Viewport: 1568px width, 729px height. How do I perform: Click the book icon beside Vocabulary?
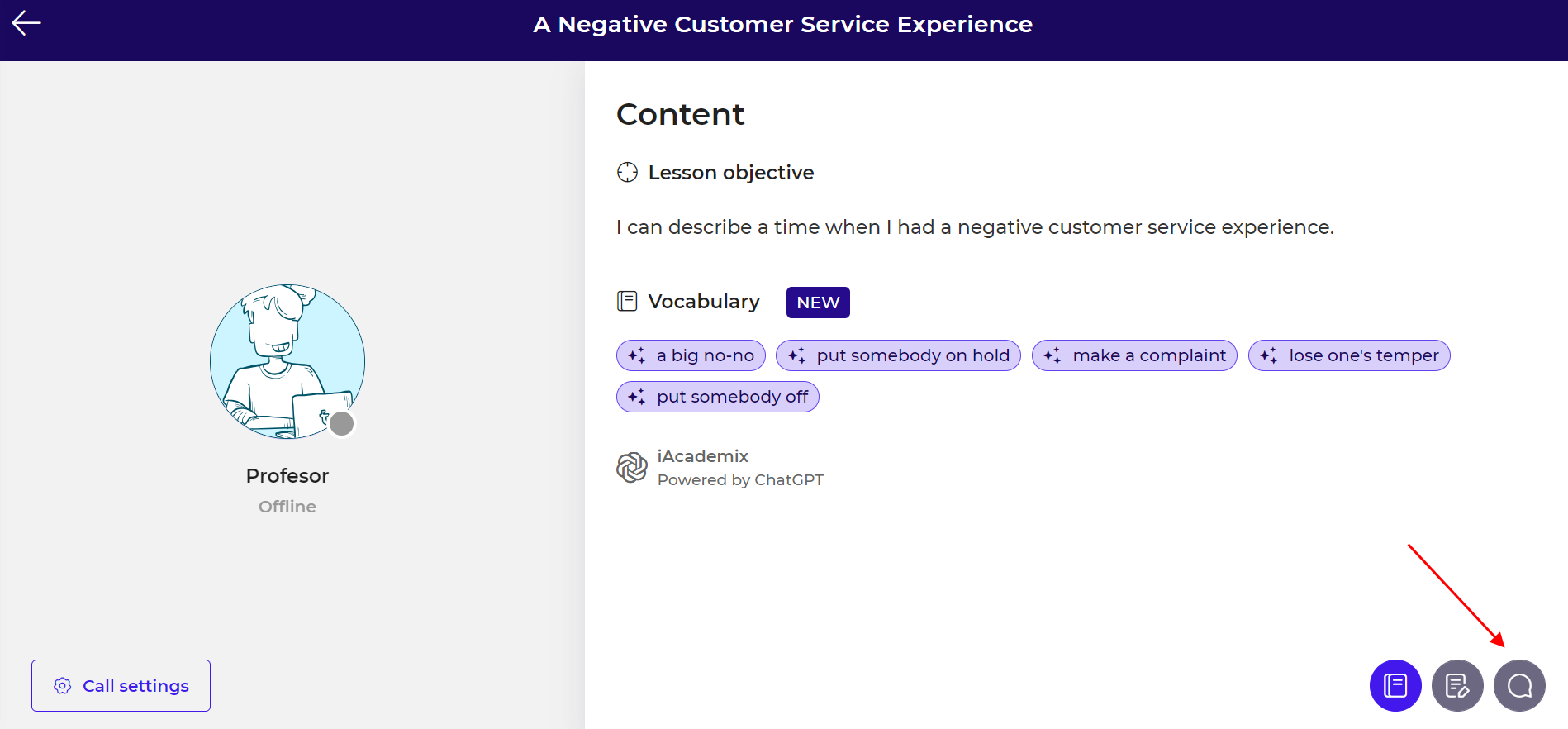point(627,301)
